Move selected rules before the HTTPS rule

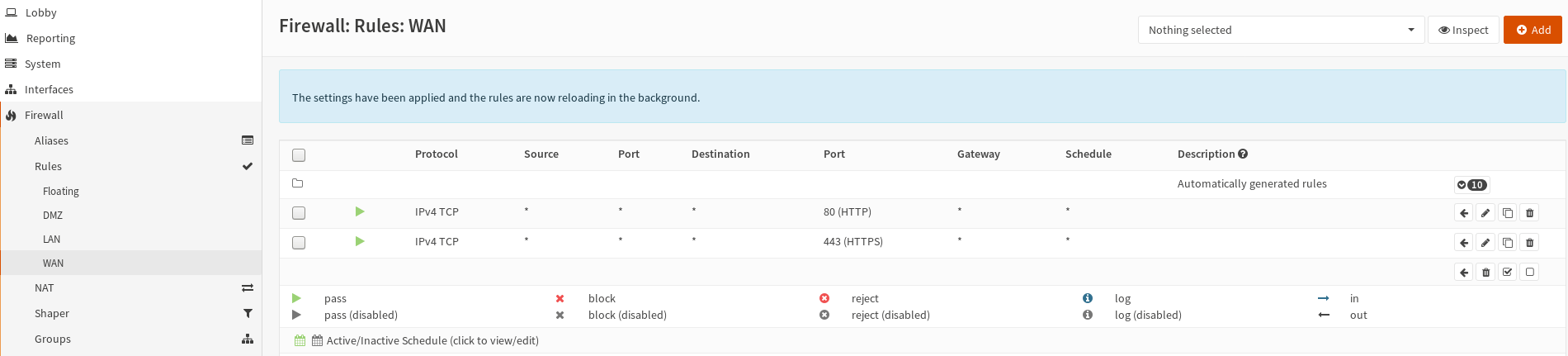pyautogui.click(x=1464, y=243)
